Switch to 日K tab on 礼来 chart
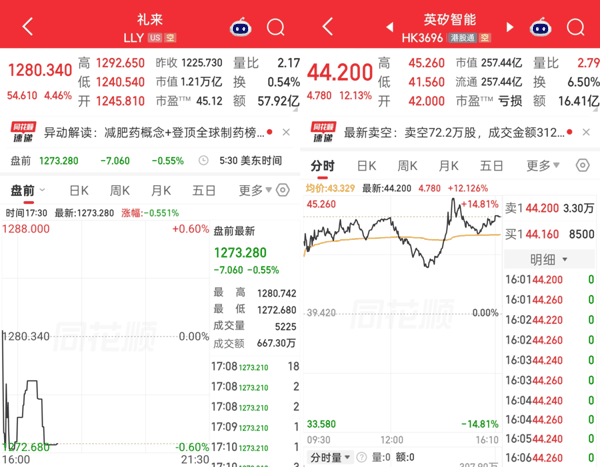 pos(79,190)
